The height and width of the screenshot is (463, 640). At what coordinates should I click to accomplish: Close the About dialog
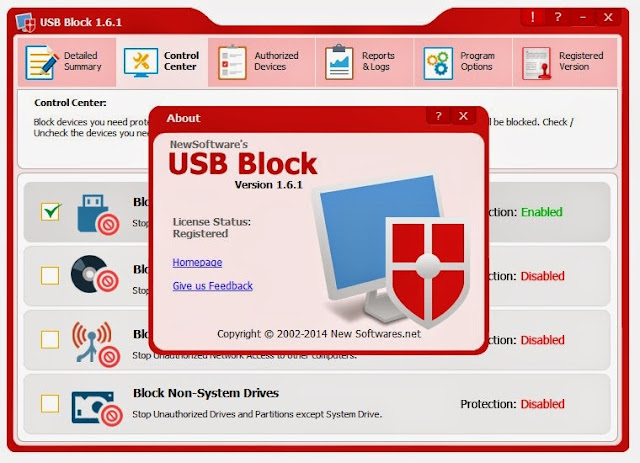tap(463, 116)
